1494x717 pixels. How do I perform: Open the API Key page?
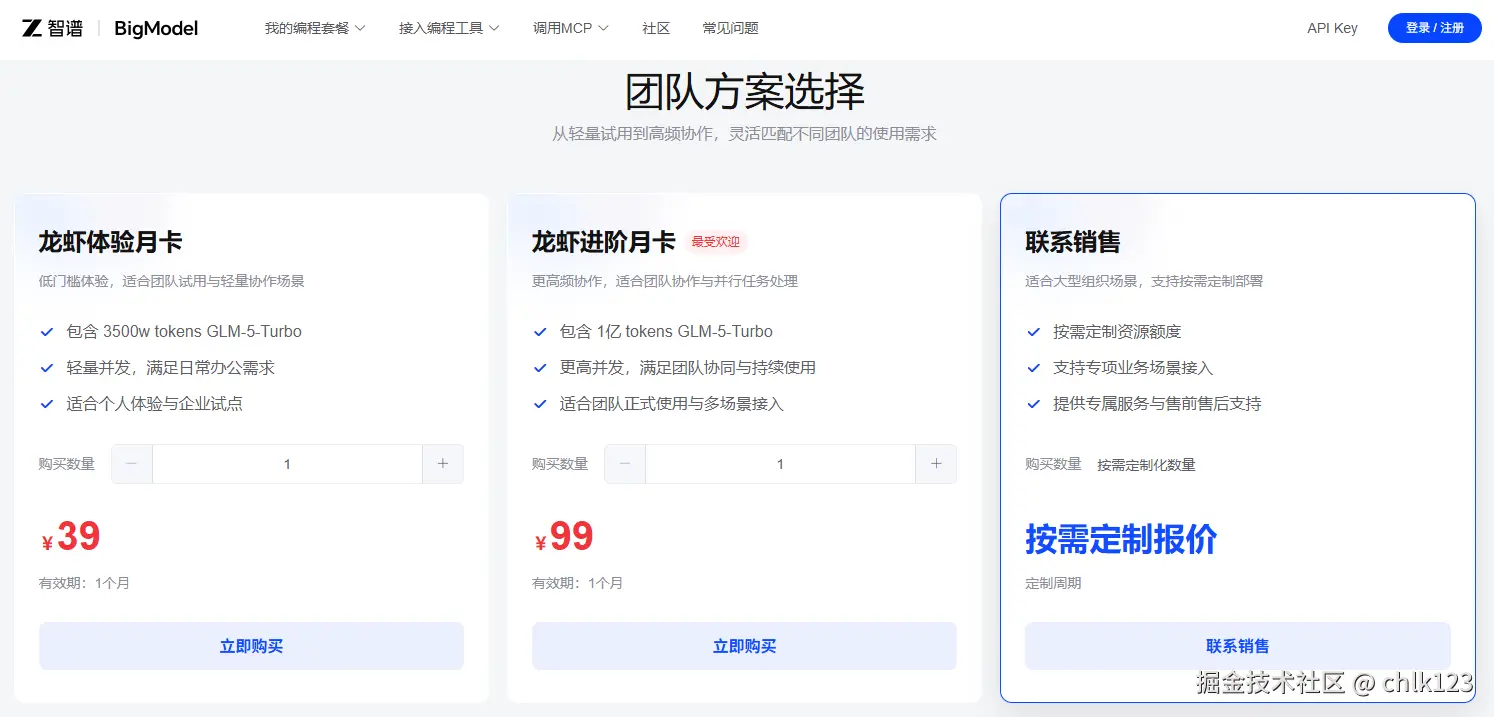click(x=1332, y=28)
